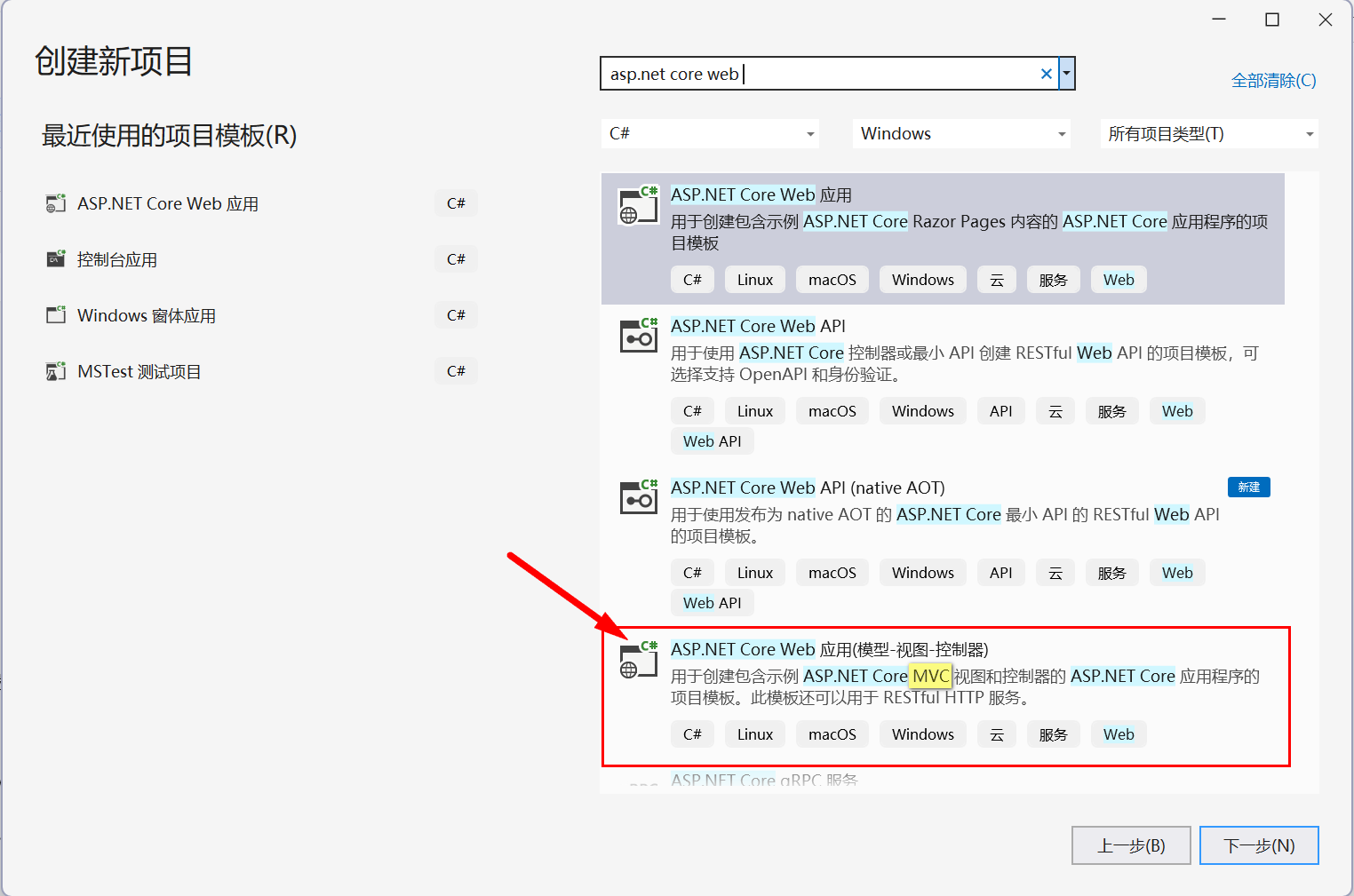Click the partially visible ASP.NET Core gRPC 服务 template
Viewport: 1354px width, 896px height.
[943, 781]
